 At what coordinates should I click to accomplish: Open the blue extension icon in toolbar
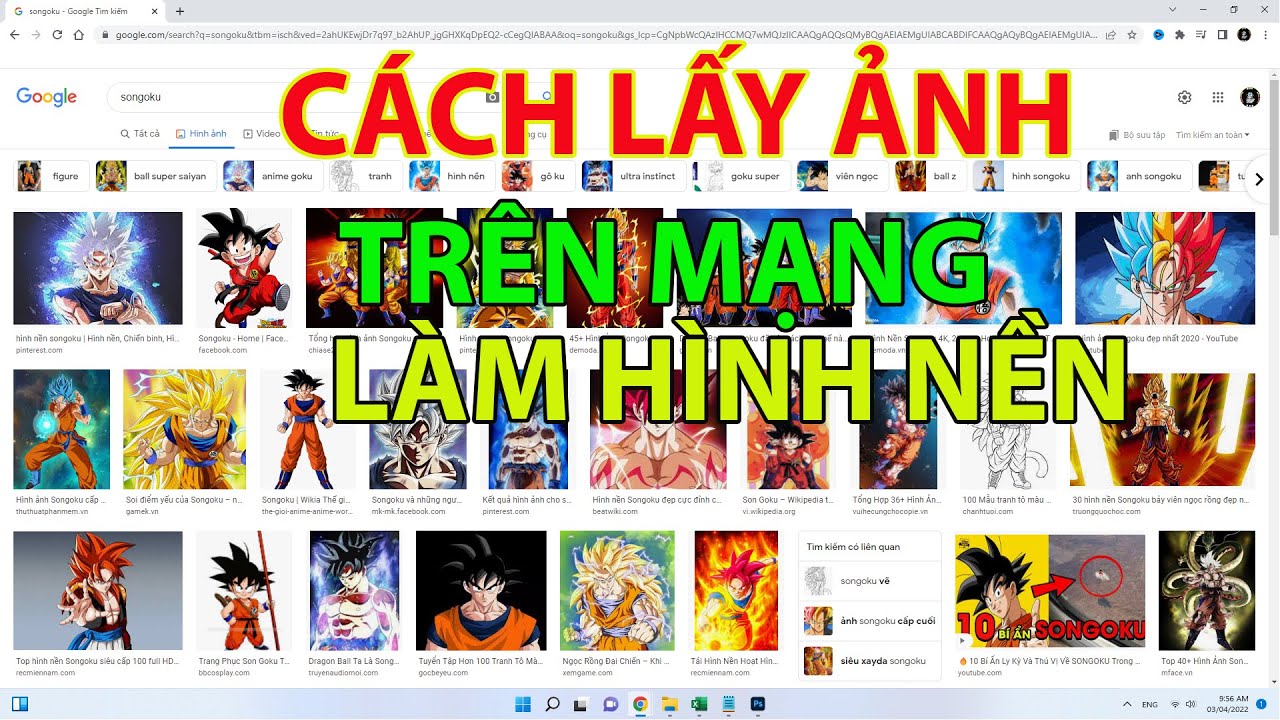(x=1158, y=34)
